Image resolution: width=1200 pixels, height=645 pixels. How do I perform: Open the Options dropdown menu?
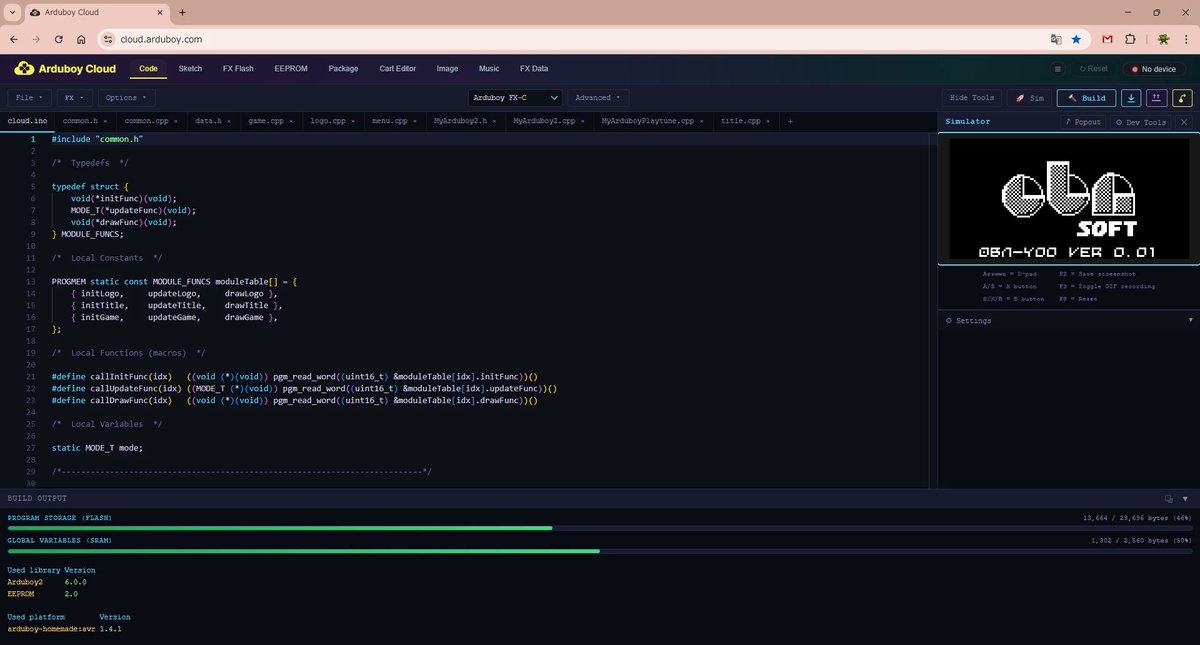[126, 98]
